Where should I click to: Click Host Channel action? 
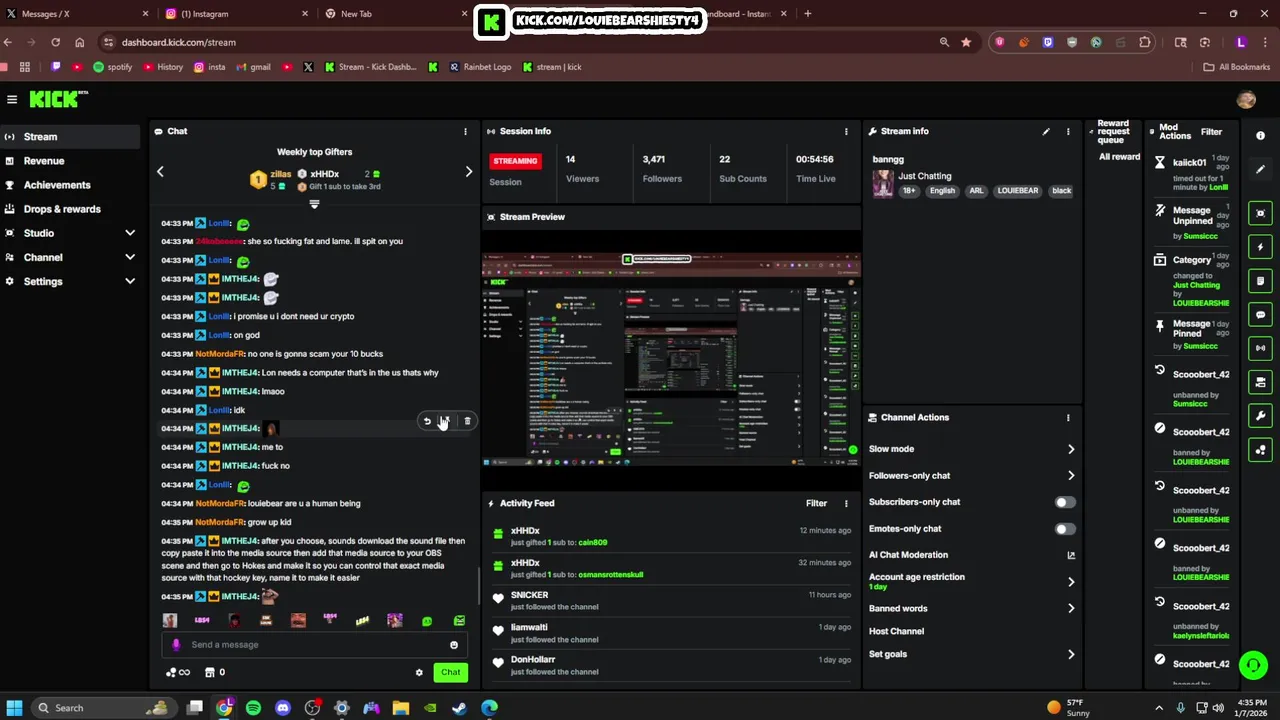[896, 631]
